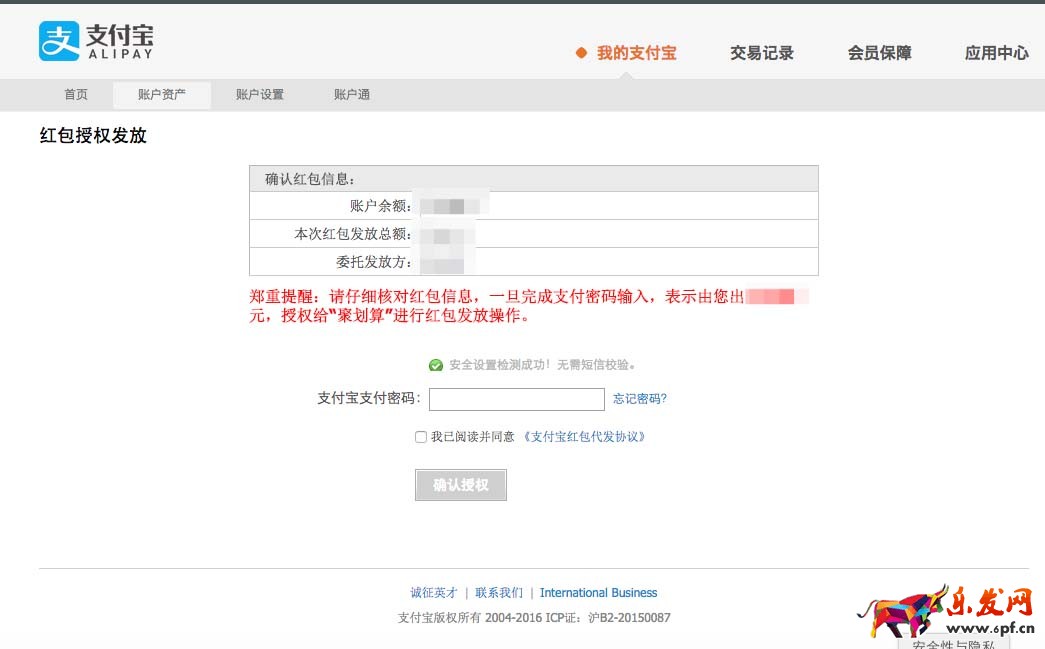Click inside the payment password input field
The width and height of the screenshot is (1045, 649).
516,399
